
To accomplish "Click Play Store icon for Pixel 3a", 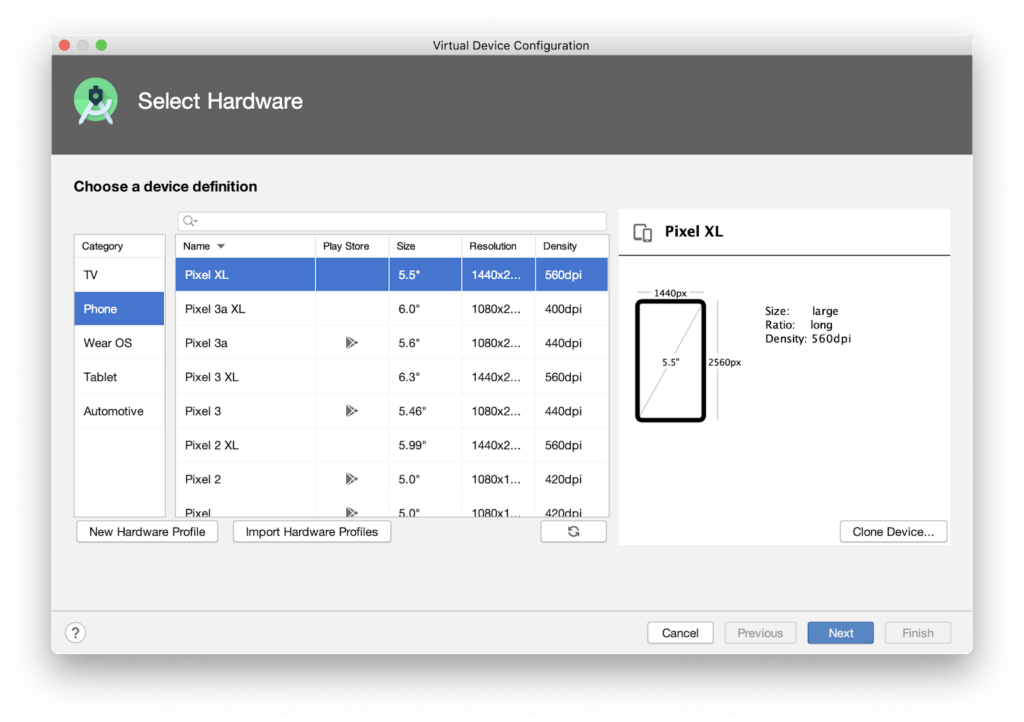I will (x=351, y=343).
